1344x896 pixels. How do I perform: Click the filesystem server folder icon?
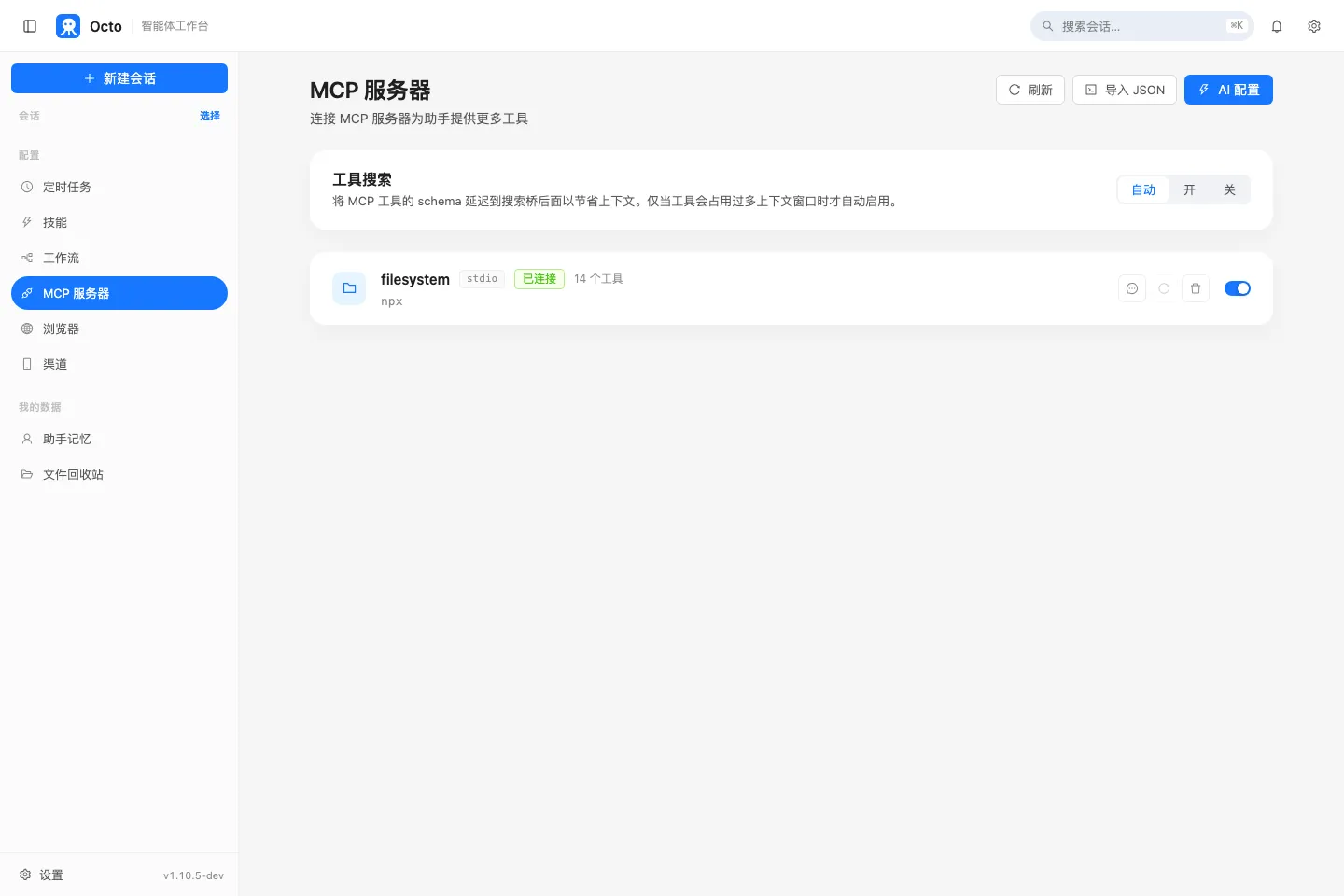point(349,288)
